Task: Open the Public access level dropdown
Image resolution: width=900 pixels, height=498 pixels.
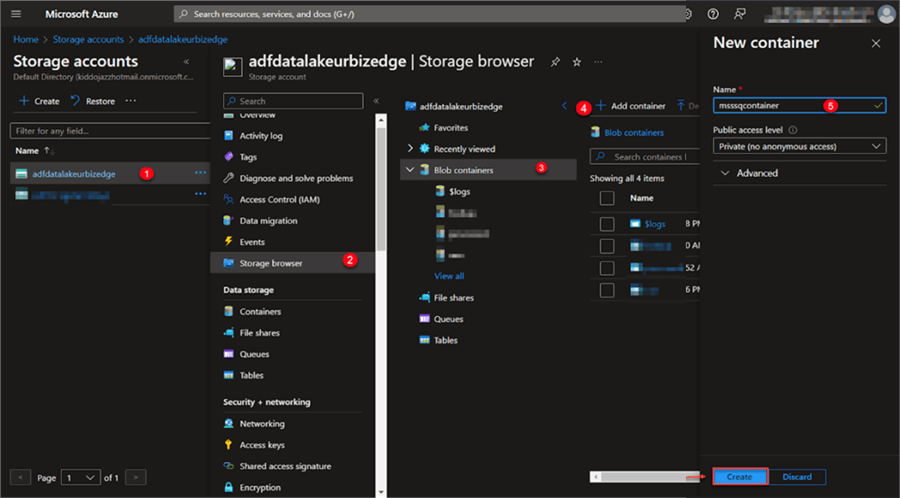Action: tap(799, 146)
